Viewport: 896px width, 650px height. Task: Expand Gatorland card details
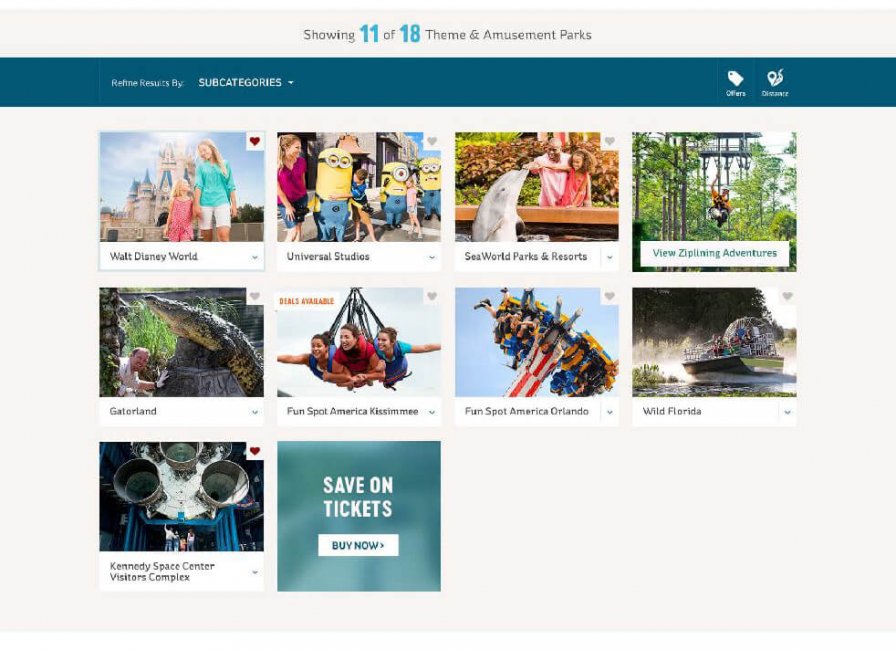click(255, 412)
